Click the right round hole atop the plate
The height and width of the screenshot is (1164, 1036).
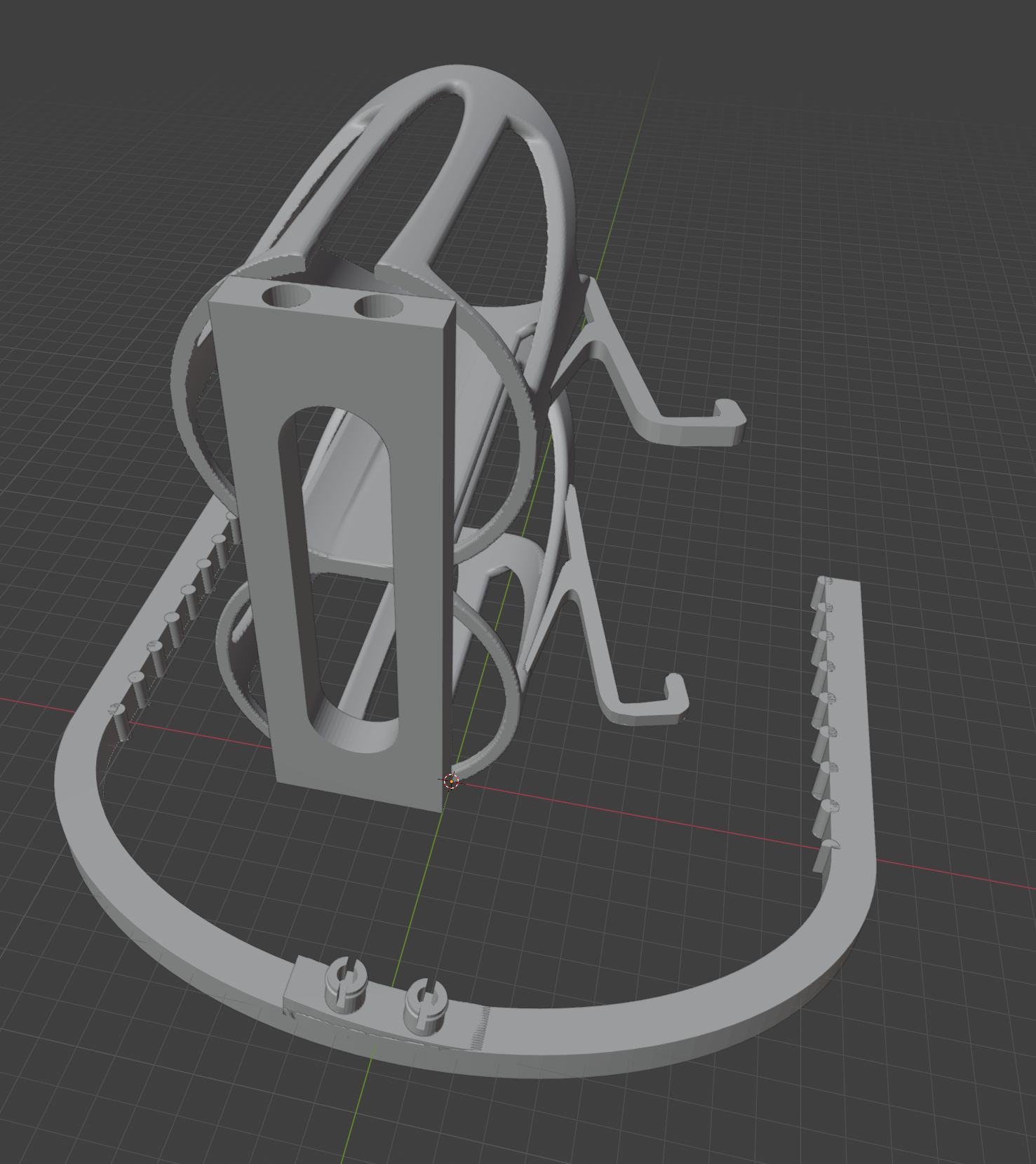click(378, 305)
